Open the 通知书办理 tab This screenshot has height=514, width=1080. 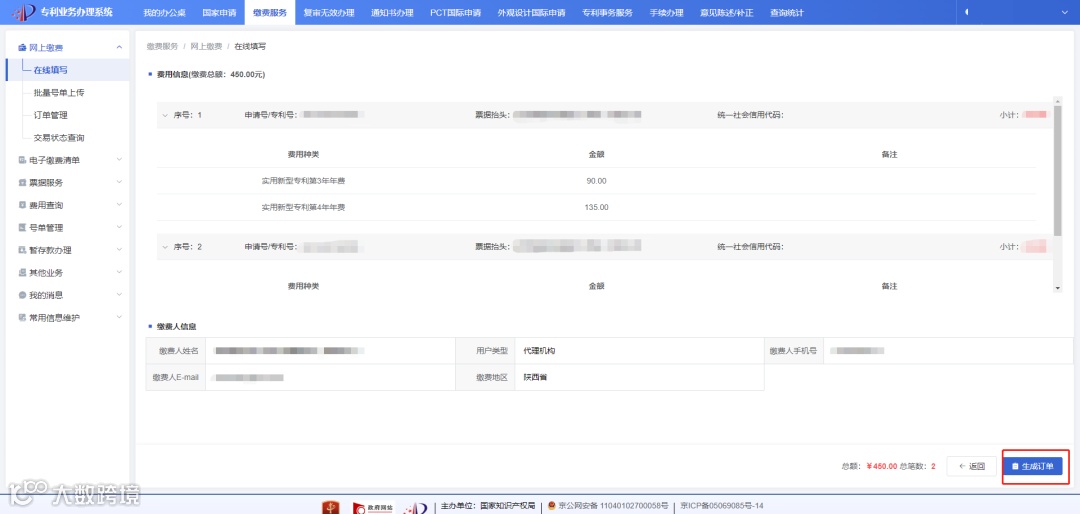click(392, 12)
